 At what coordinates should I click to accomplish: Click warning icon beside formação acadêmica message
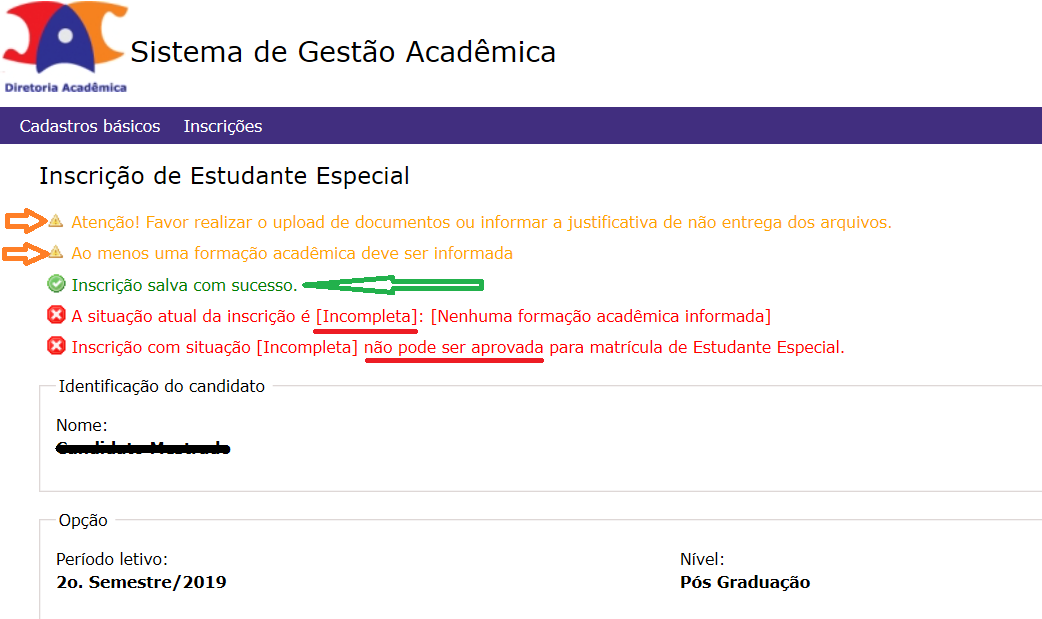[56, 252]
